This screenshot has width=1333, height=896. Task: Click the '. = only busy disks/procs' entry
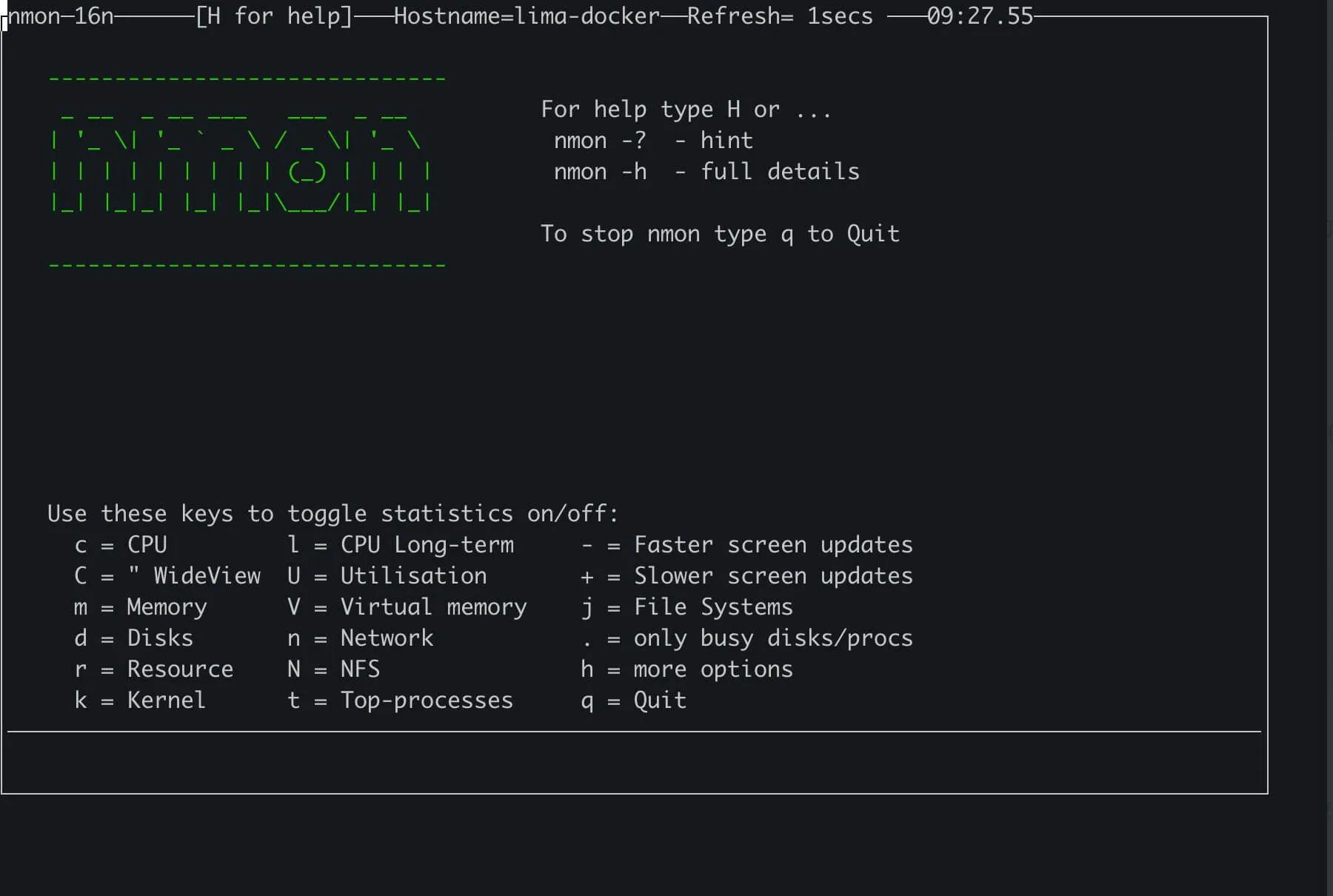(747, 638)
